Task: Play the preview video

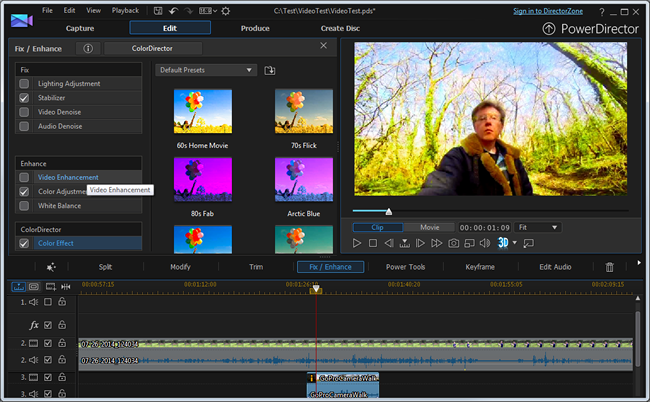Action: pyautogui.click(x=357, y=243)
